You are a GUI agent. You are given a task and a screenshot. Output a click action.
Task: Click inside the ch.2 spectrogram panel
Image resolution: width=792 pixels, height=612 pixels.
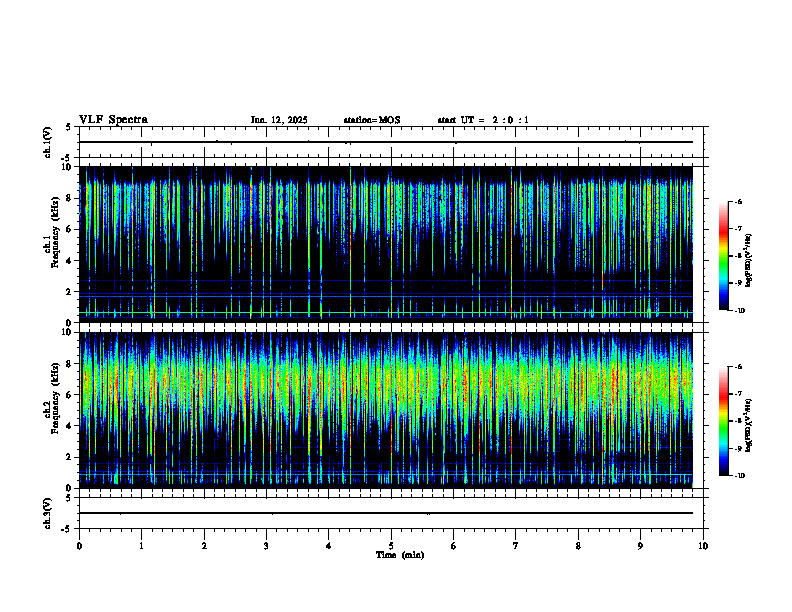(386, 410)
